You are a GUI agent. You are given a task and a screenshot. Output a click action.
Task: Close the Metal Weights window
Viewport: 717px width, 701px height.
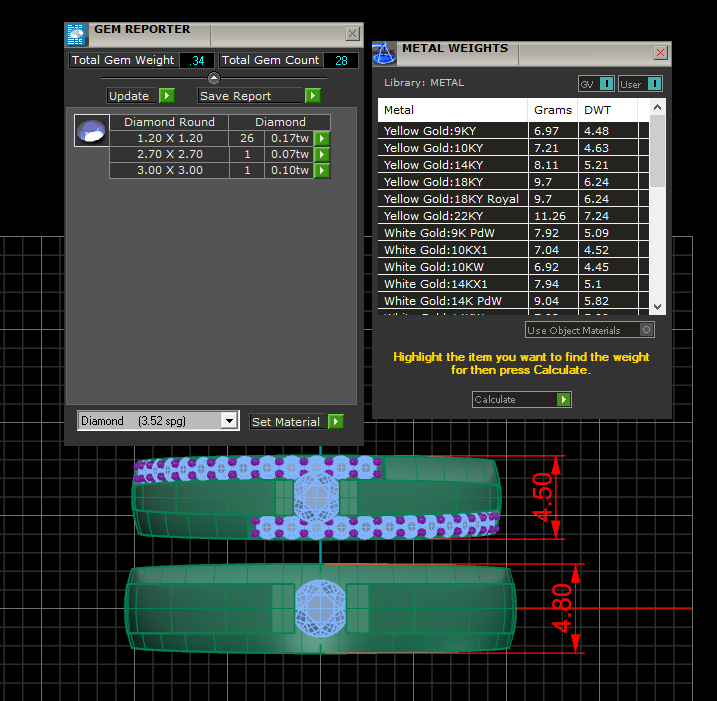click(x=661, y=52)
